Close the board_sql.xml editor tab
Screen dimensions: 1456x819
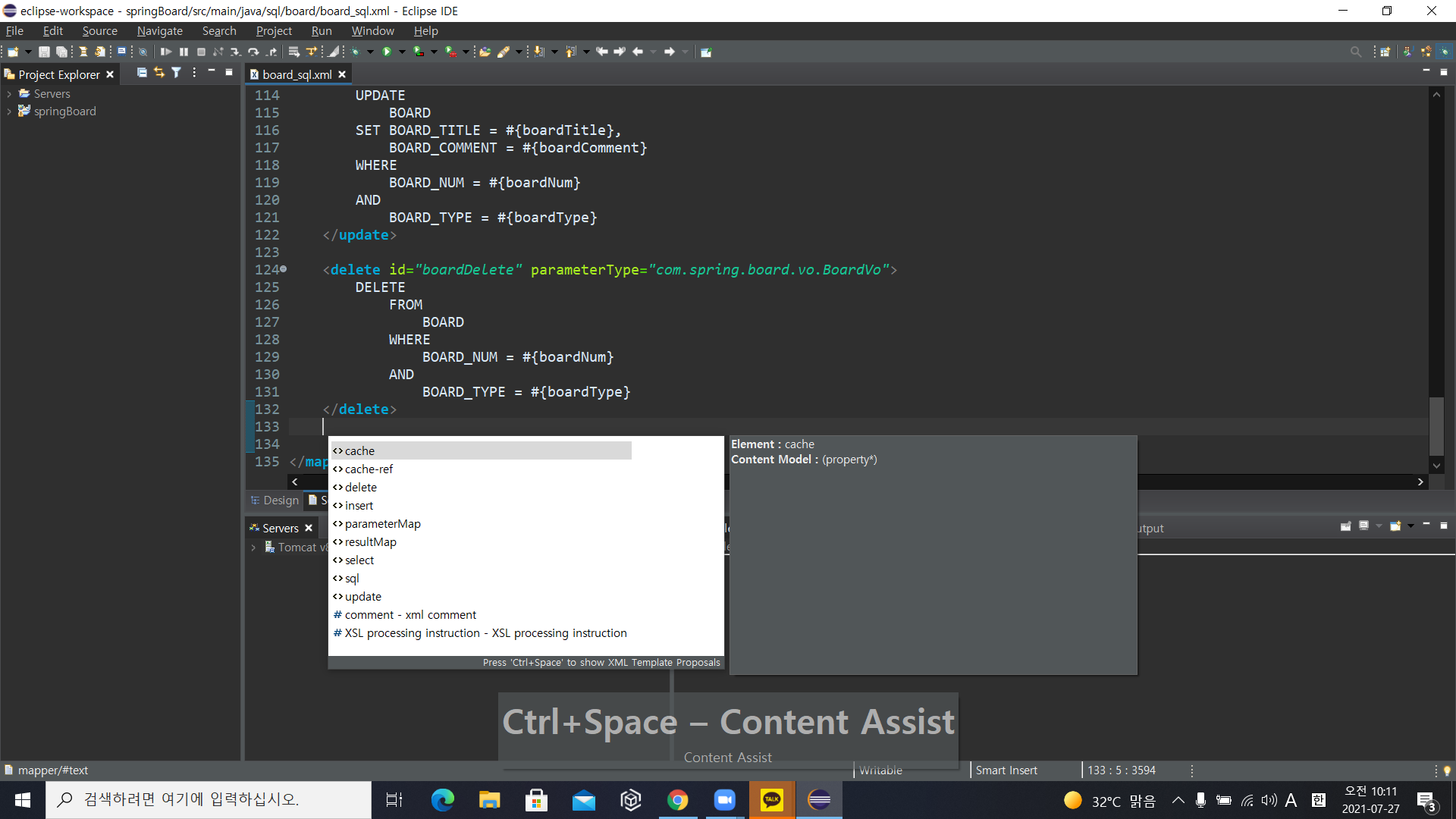tap(342, 74)
